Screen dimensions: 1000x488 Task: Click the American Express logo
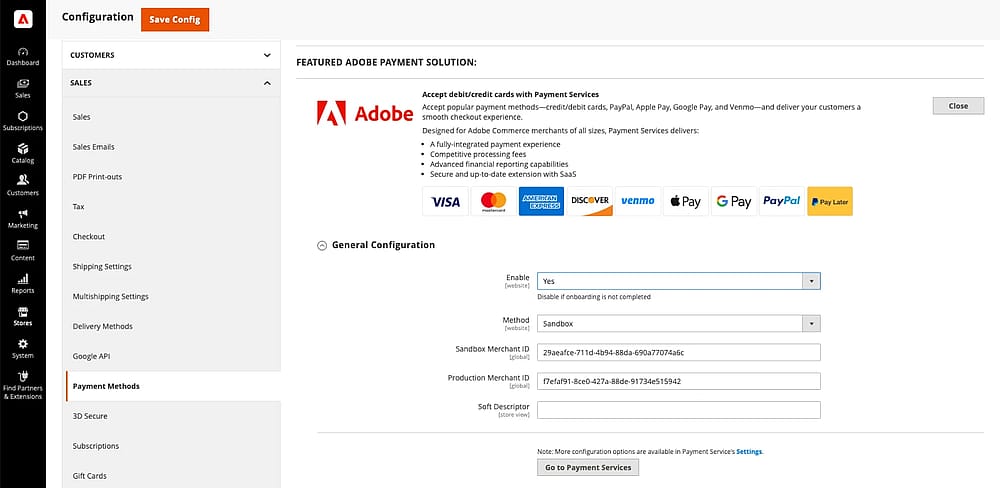tap(541, 201)
